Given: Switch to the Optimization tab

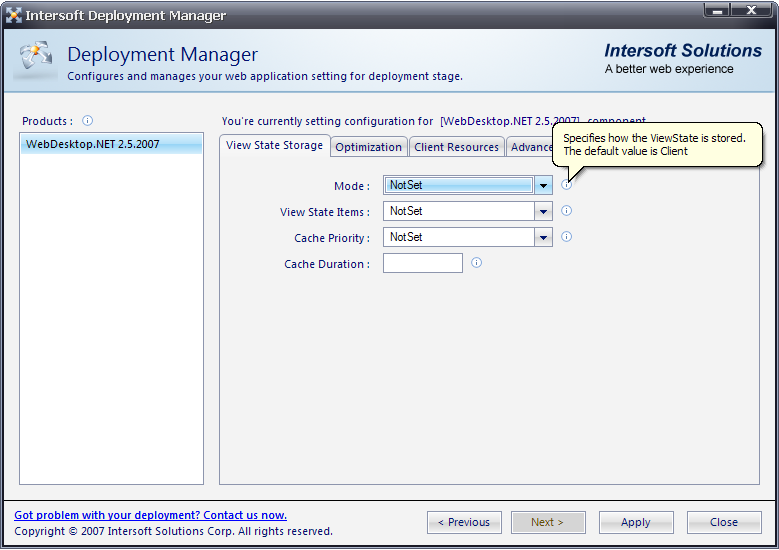Looking at the screenshot, I should click(x=368, y=147).
